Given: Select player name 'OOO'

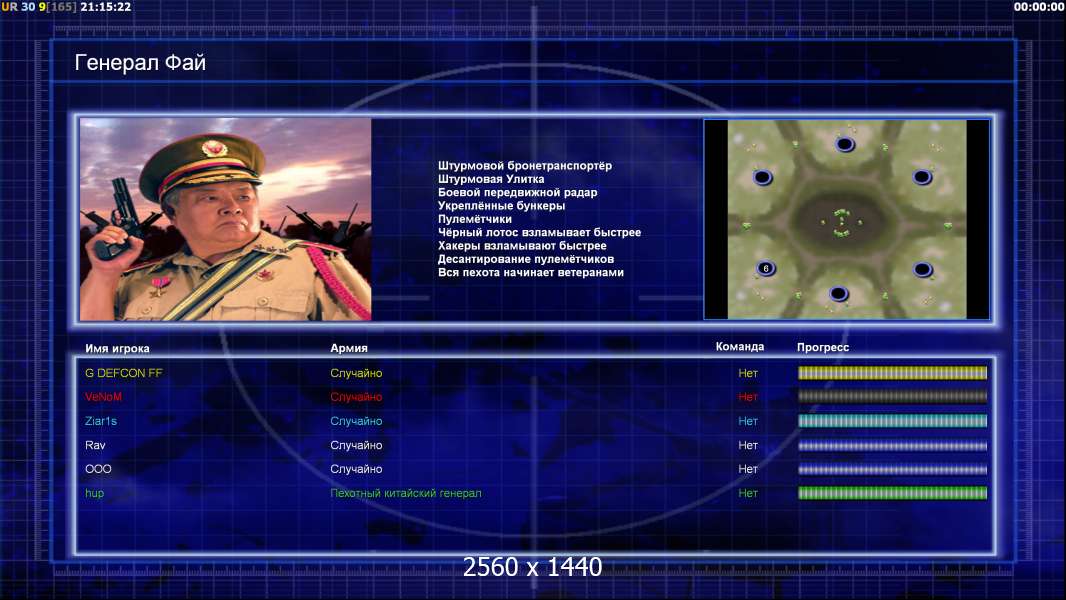Looking at the screenshot, I should click(98, 469).
